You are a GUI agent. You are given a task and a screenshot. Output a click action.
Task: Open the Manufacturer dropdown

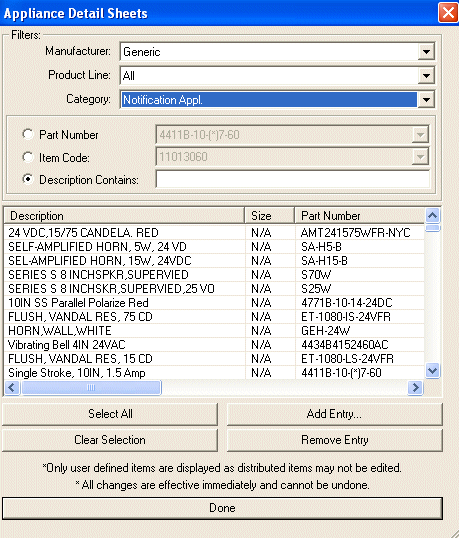point(426,52)
